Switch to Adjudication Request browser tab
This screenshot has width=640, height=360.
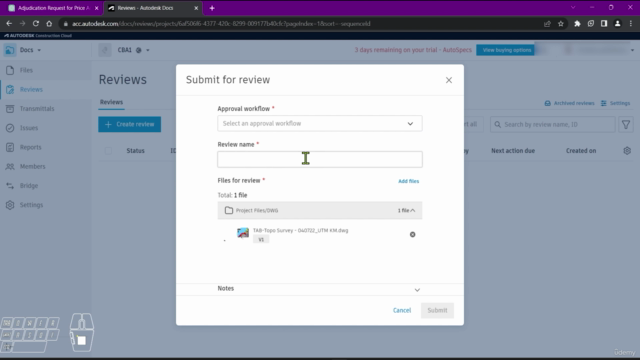(x=53, y=8)
